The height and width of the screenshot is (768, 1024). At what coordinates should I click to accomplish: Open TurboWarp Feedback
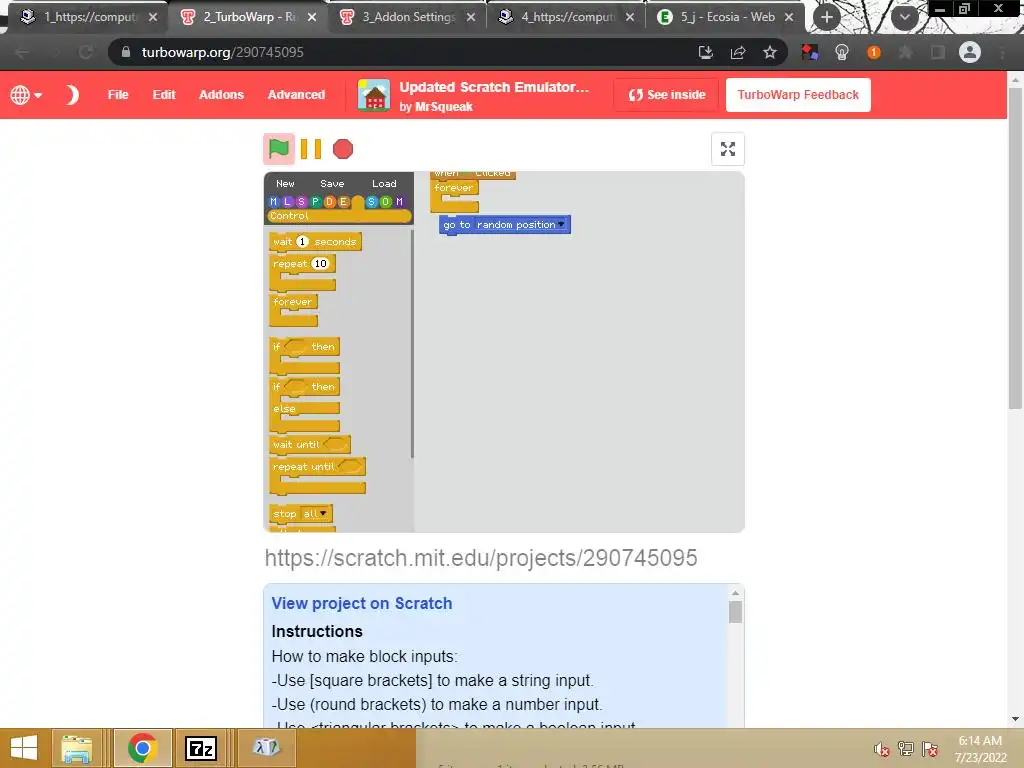coord(798,95)
